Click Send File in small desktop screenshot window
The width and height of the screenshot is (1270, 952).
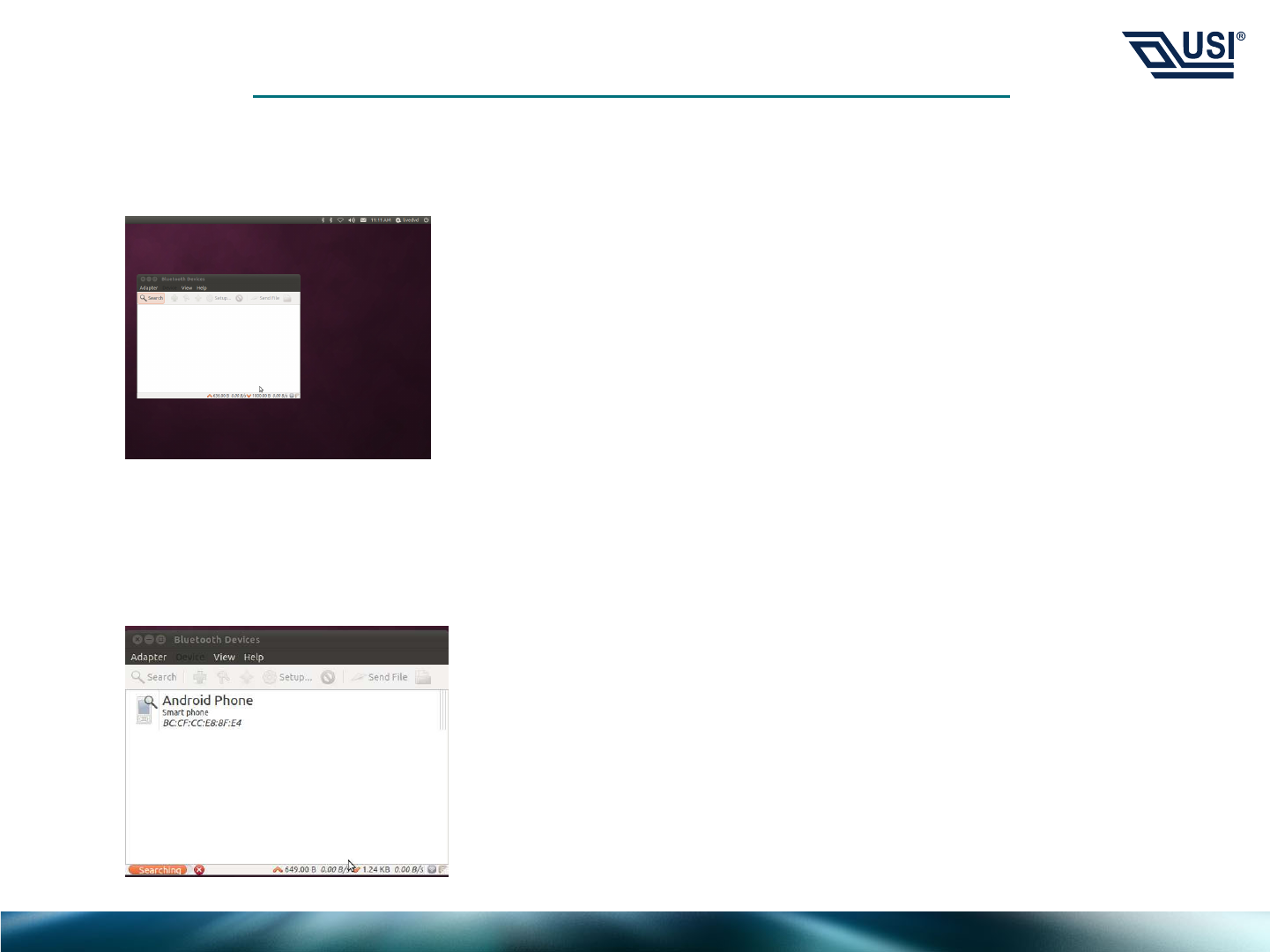[x=265, y=298]
